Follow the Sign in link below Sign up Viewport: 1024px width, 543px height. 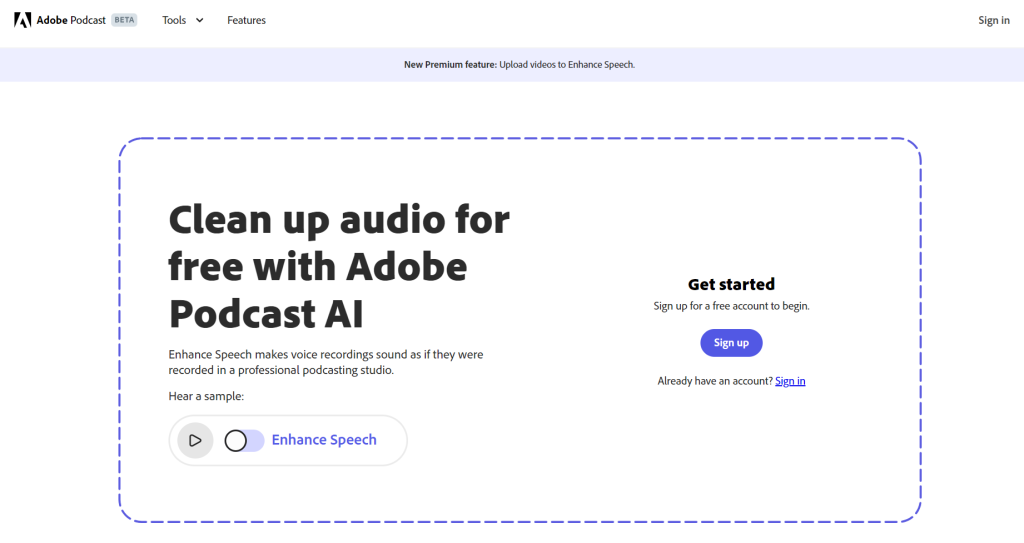pyautogui.click(x=790, y=381)
